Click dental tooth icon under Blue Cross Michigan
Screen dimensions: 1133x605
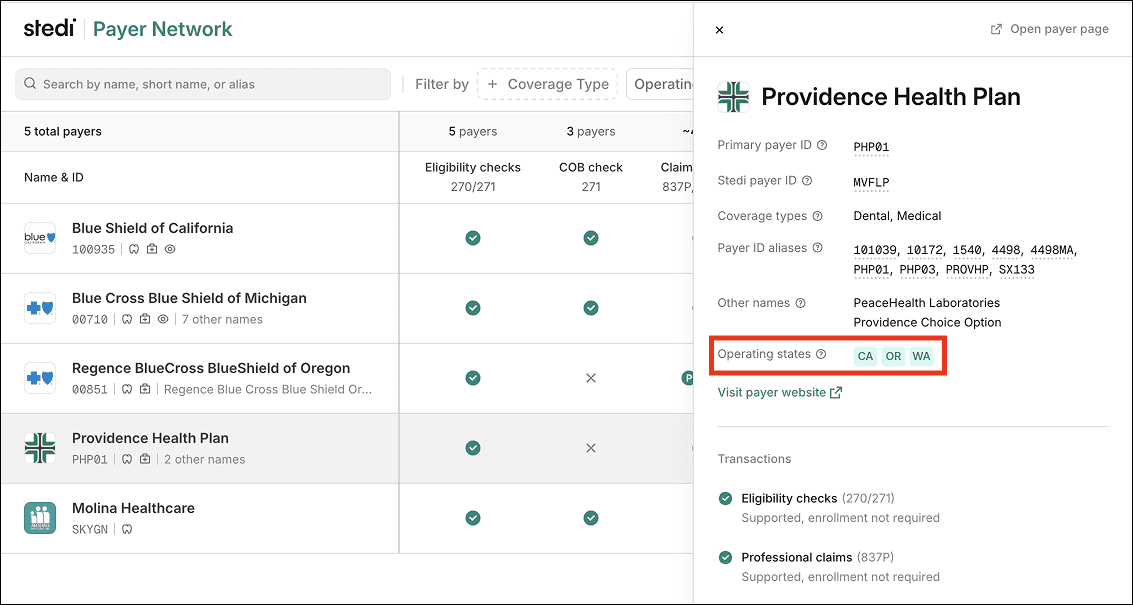coord(126,319)
